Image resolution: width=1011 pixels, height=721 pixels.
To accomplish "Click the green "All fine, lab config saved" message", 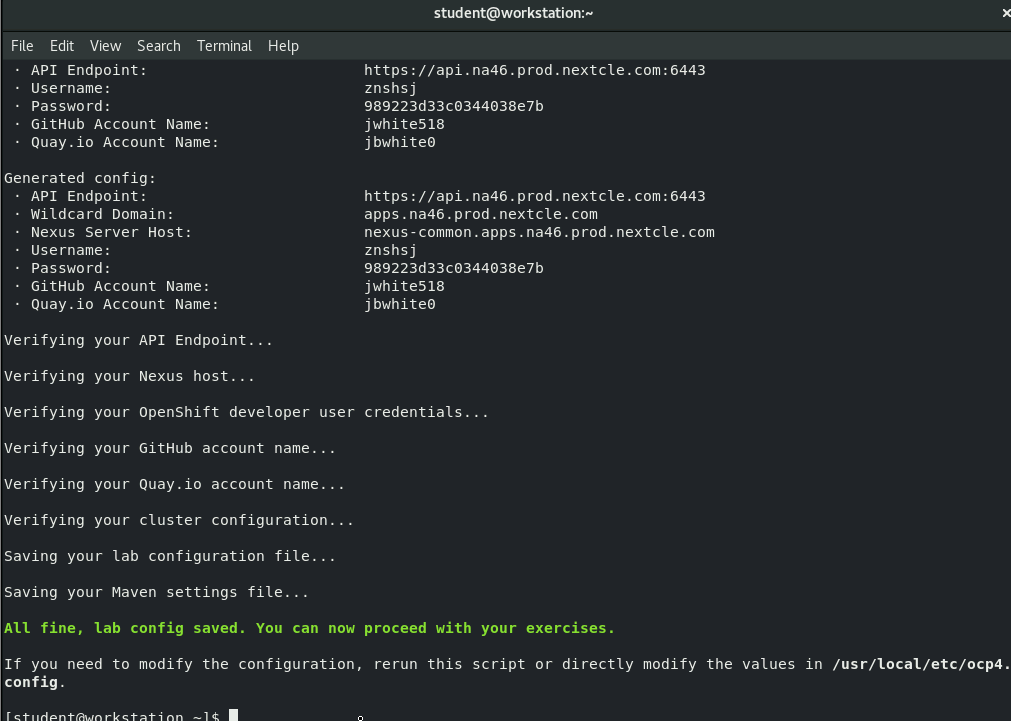I will coord(309,628).
